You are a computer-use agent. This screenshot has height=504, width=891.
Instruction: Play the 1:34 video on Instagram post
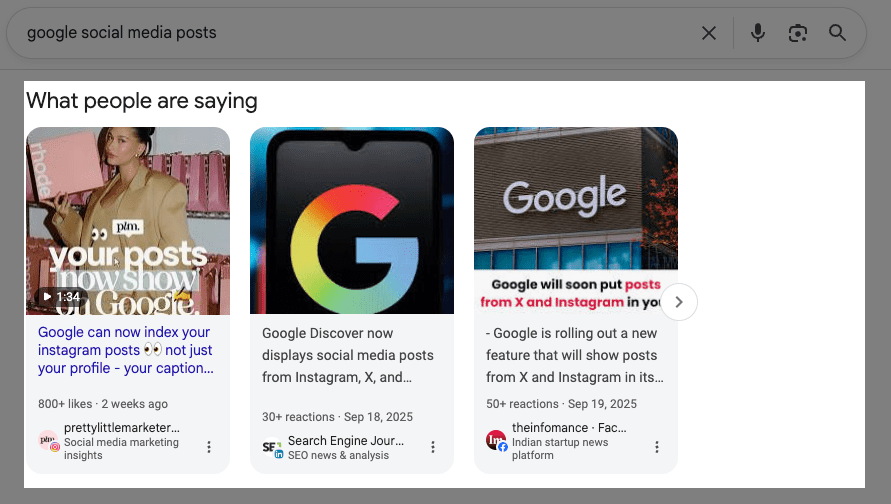(61, 297)
